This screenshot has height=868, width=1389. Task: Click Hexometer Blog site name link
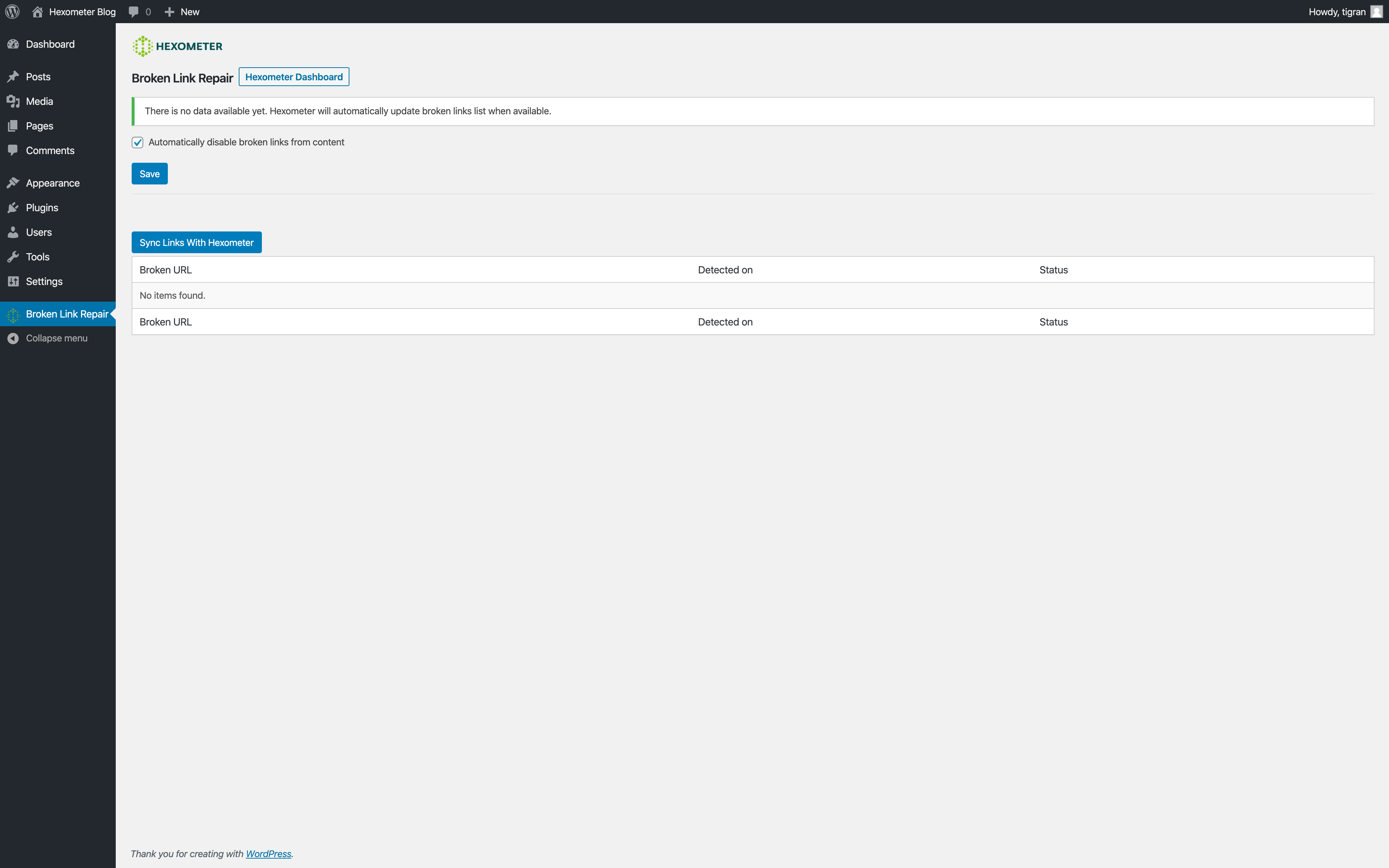[x=82, y=12]
